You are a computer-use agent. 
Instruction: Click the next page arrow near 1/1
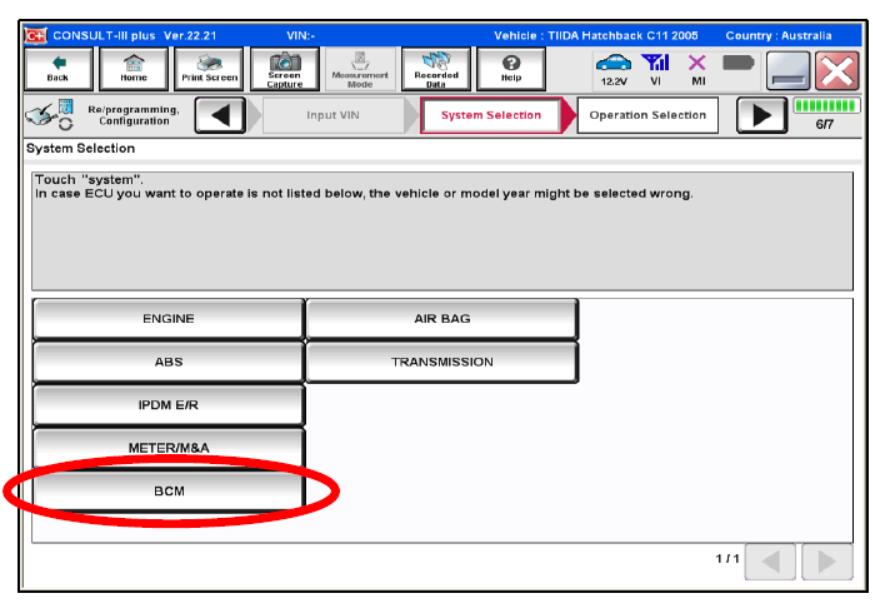coord(827,562)
